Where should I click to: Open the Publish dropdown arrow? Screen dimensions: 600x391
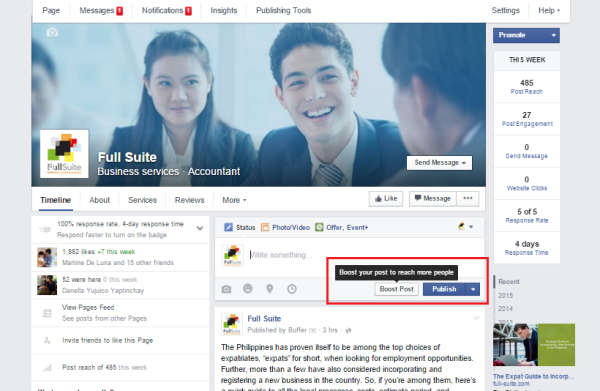(473, 289)
